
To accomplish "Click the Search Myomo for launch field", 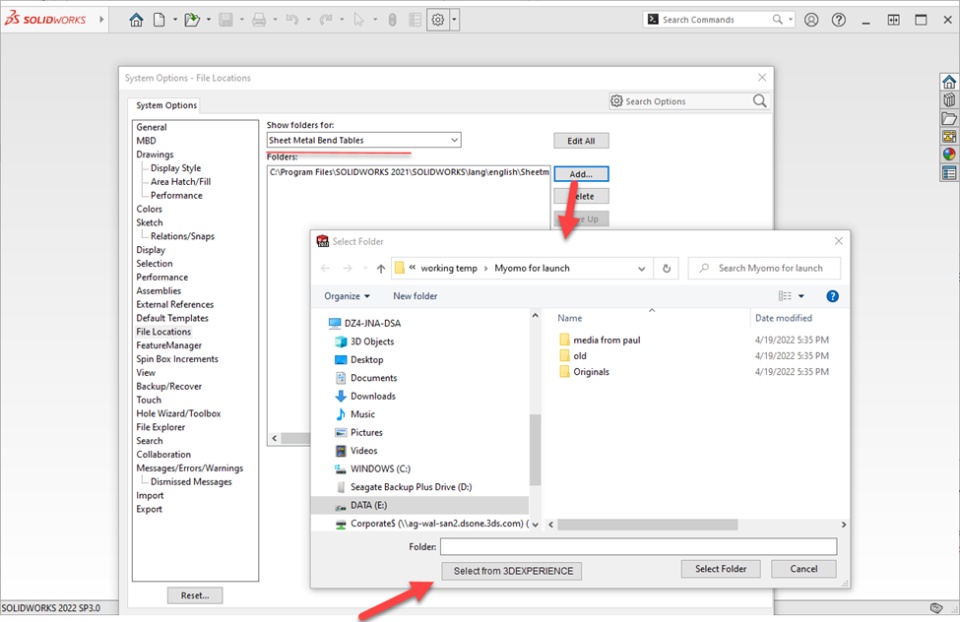I will pyautogui.click(x=764, y=268).
